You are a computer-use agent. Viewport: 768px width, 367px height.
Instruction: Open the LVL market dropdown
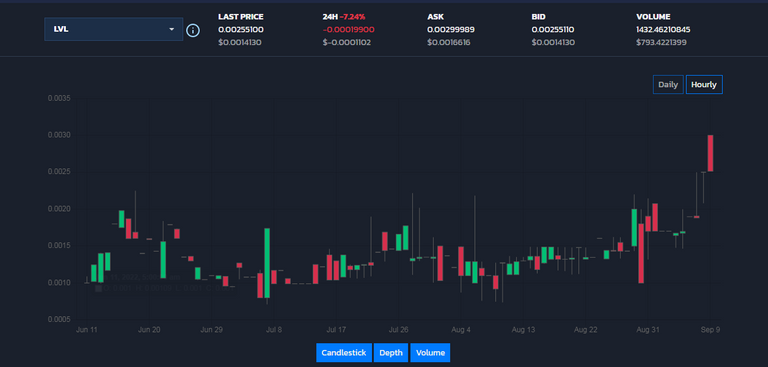[x=113, y=29]
